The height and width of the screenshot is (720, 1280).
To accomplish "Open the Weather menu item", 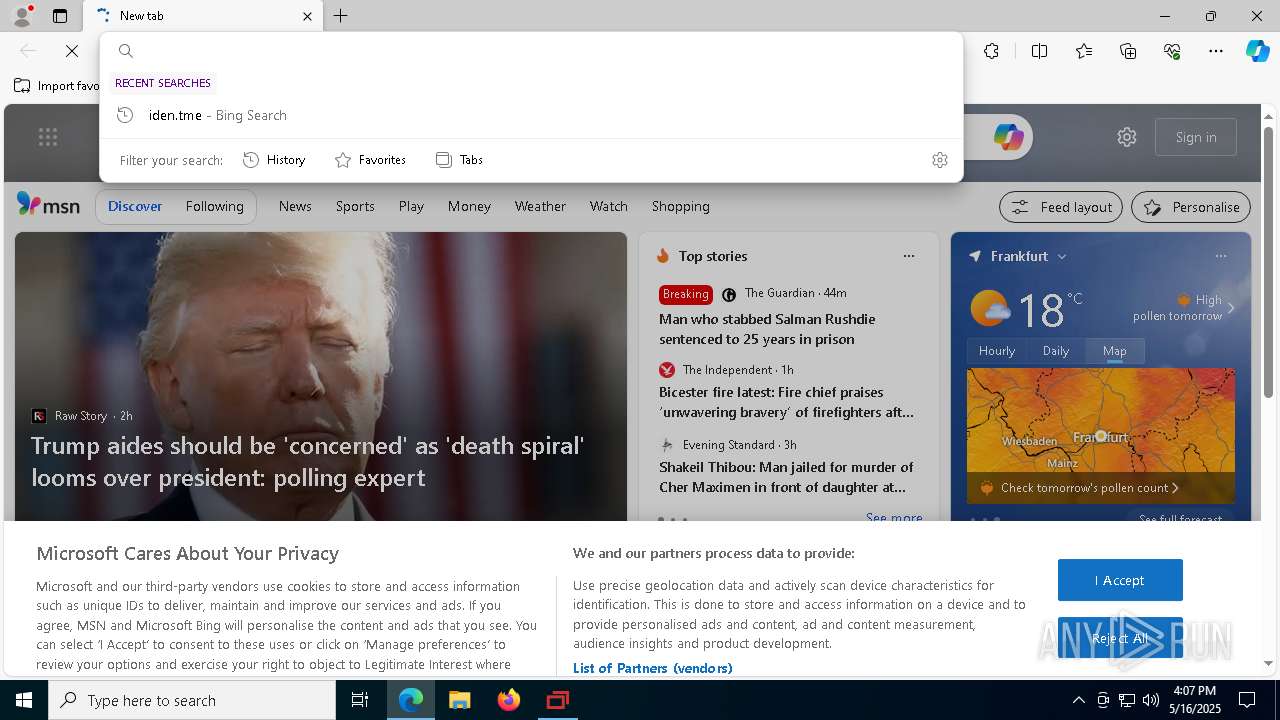I will [540, 206].
